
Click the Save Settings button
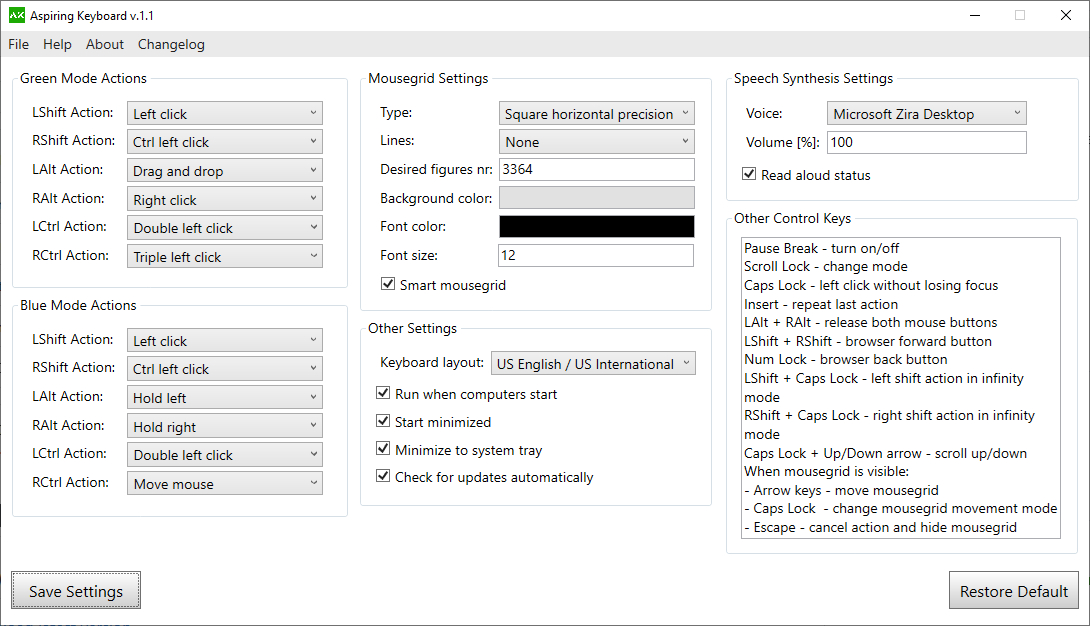click(x=76, y=591)
